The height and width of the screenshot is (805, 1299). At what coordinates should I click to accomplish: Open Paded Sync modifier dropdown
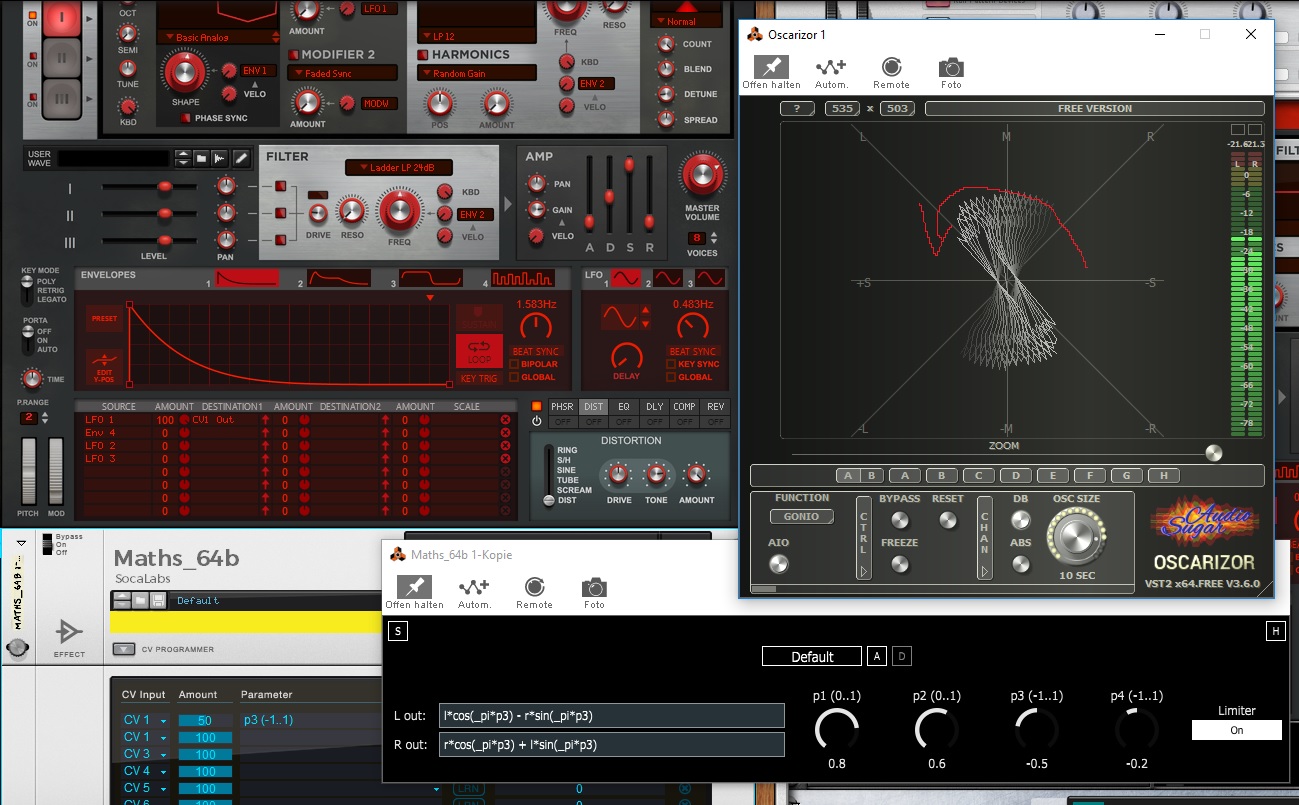[x=342, y=73]
